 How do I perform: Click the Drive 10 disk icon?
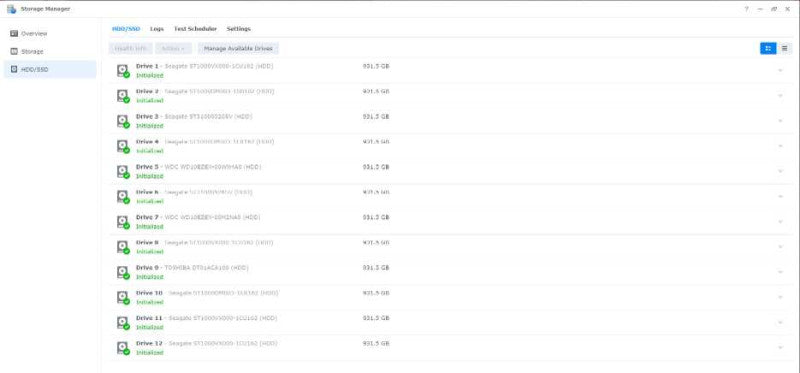pyautogui.click(x=122, y=297)
